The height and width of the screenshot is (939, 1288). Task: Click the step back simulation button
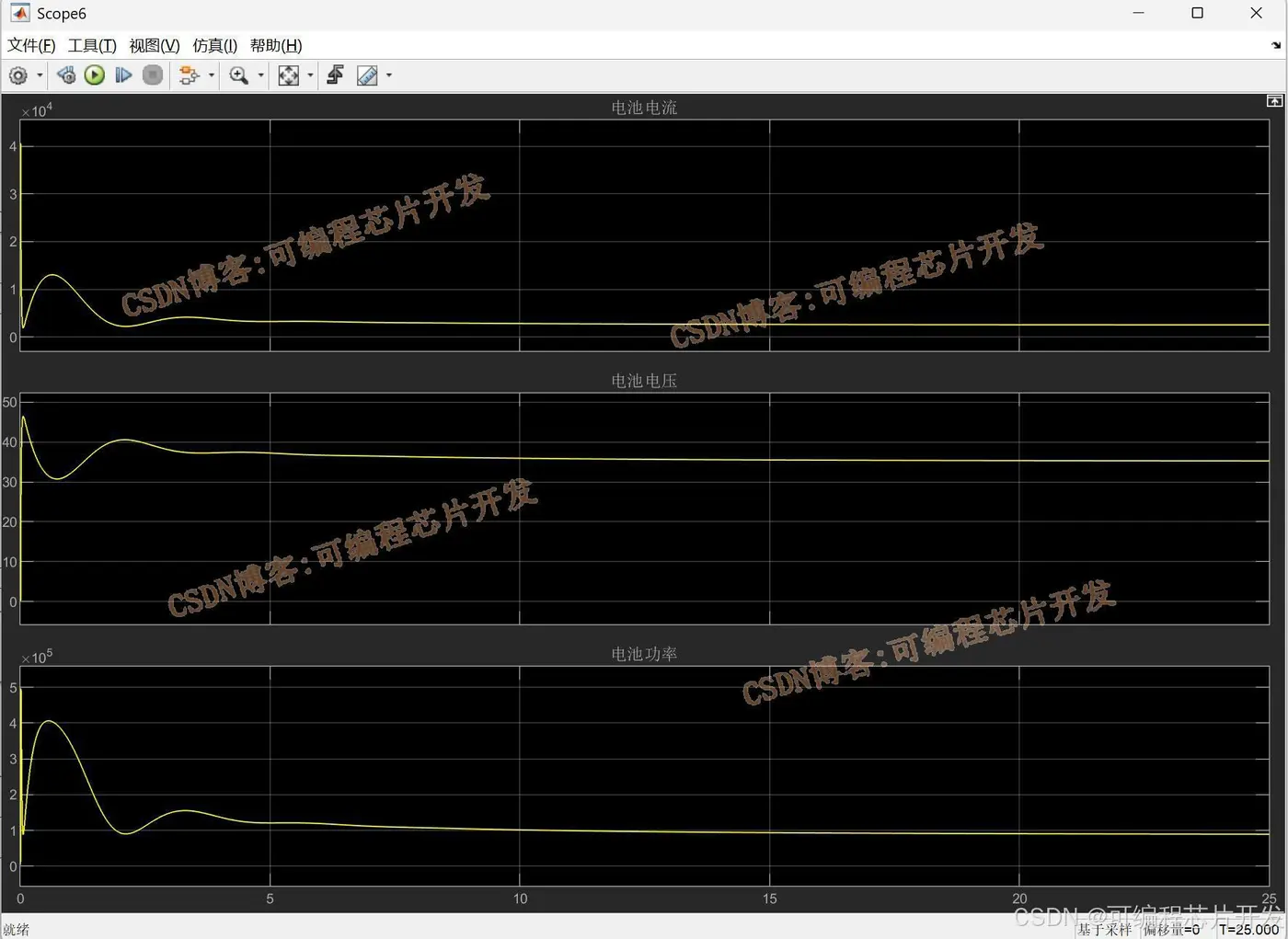[x=65, y=75]
